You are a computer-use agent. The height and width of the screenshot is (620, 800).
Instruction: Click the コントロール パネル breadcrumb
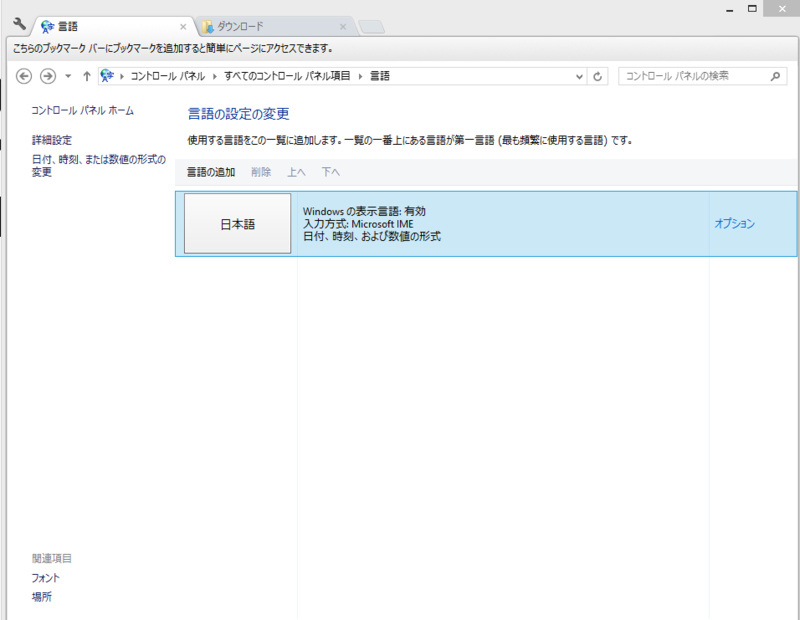click(x=168, y=76)
